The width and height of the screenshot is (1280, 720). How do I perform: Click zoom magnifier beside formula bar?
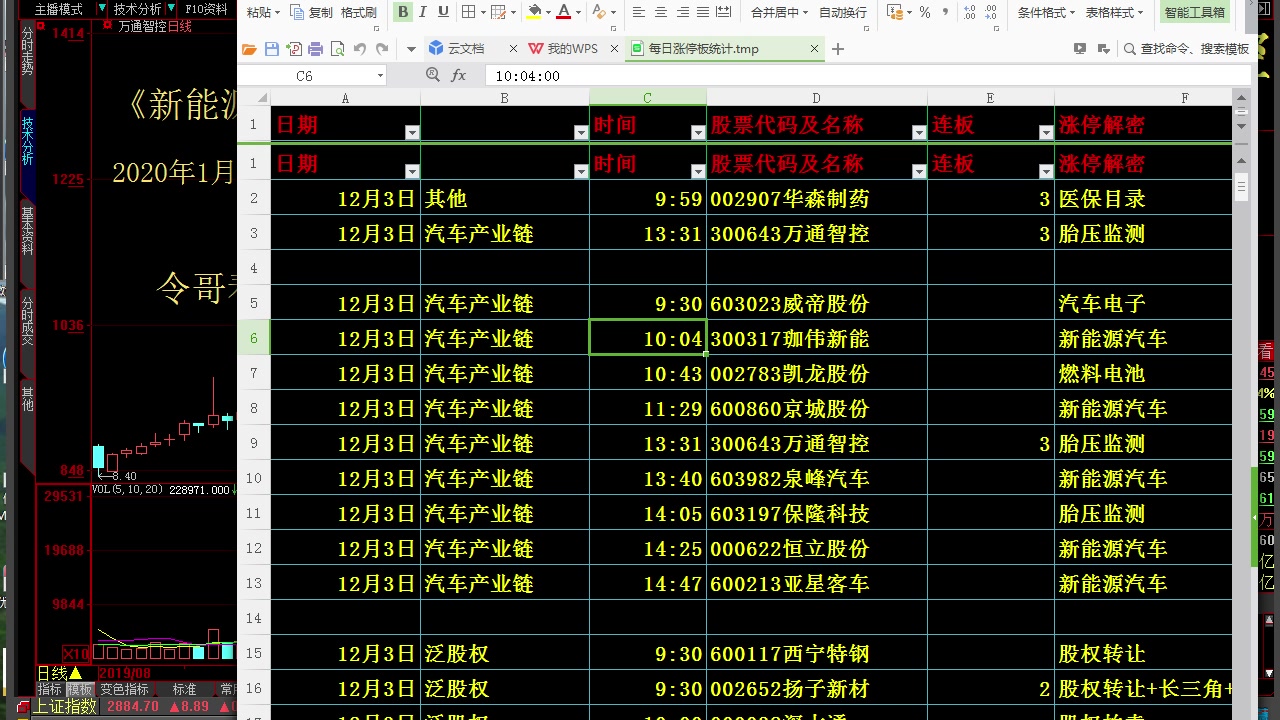[433, 75]
